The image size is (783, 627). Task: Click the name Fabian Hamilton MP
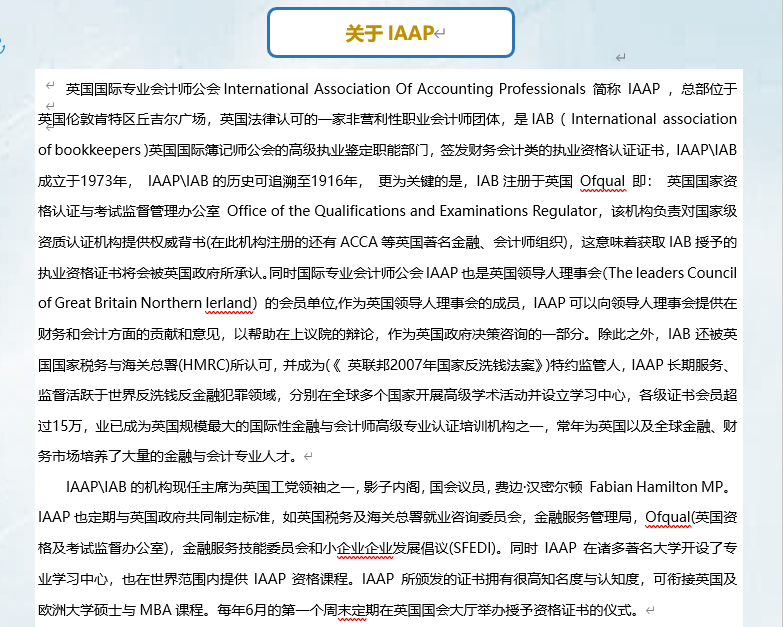(x=656, y=487)
